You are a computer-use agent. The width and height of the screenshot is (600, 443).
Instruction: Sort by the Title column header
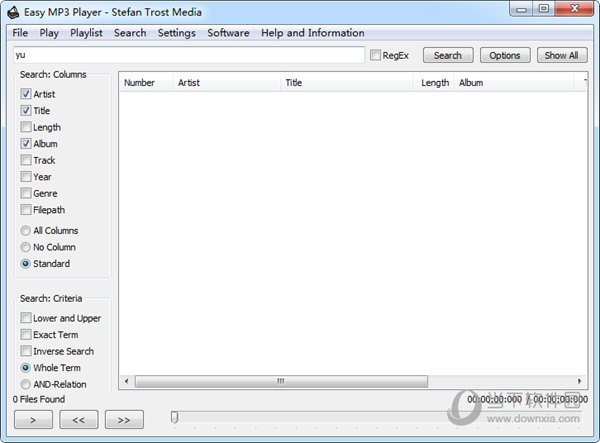point(347,83)
